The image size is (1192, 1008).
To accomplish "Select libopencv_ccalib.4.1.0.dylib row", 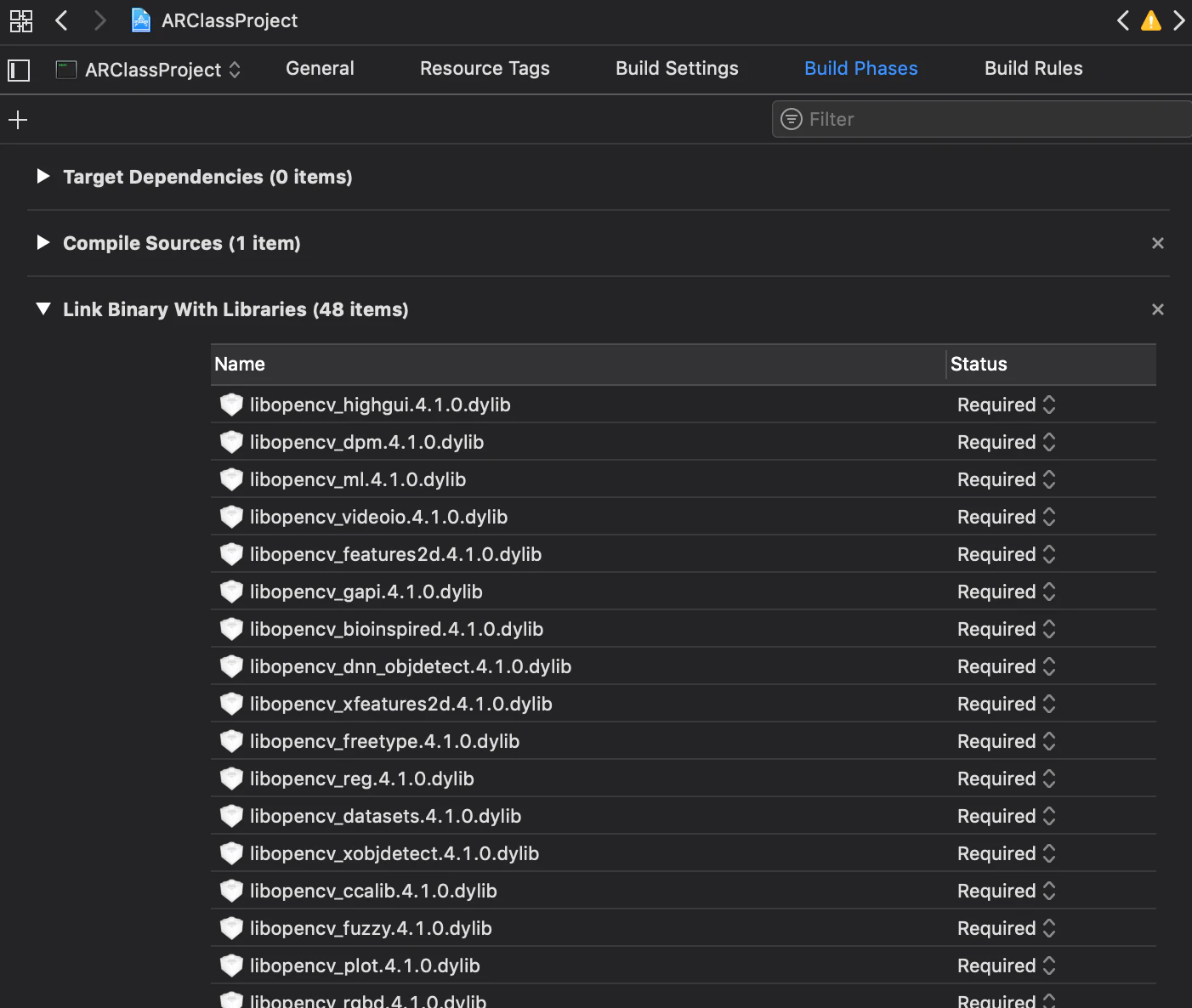I will tap(684, 891).
